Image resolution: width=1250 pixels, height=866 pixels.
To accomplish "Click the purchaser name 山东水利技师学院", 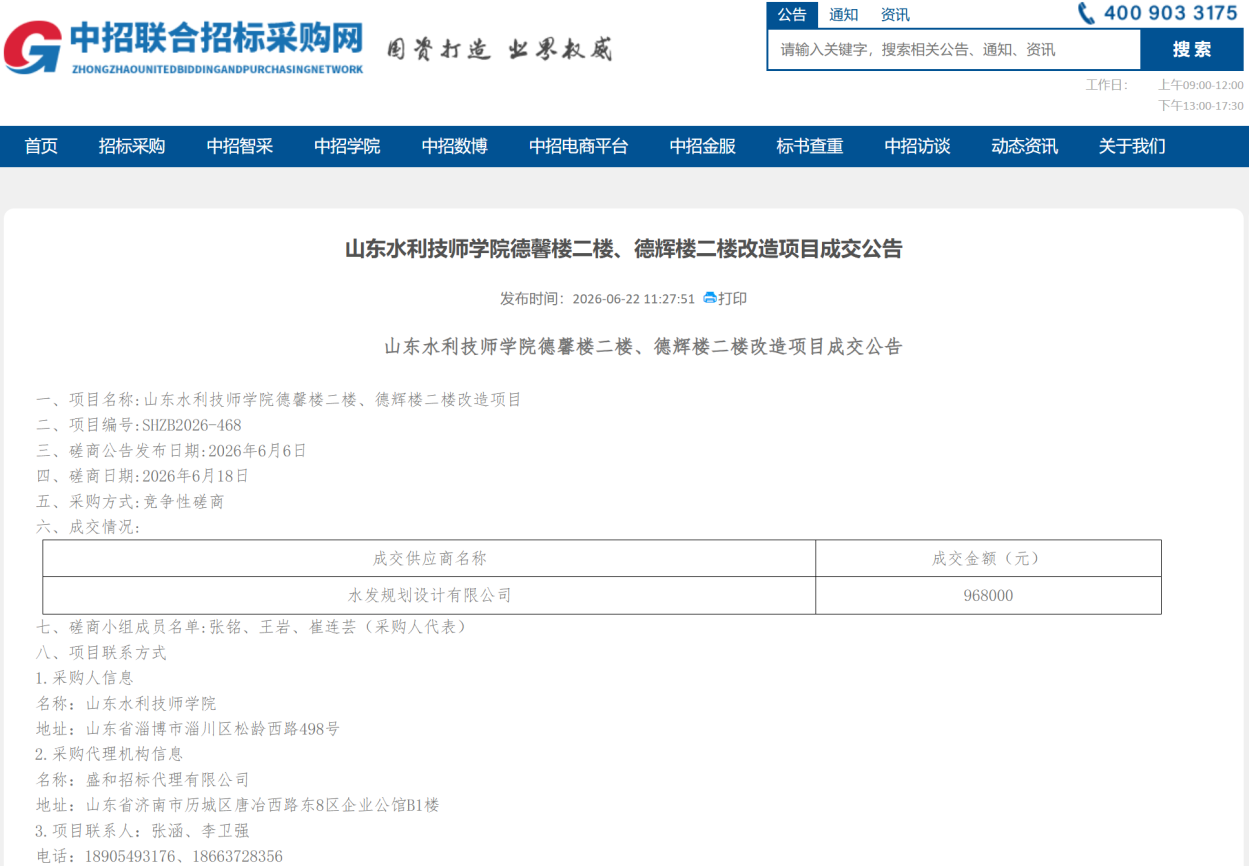I will tap(151, 704).
